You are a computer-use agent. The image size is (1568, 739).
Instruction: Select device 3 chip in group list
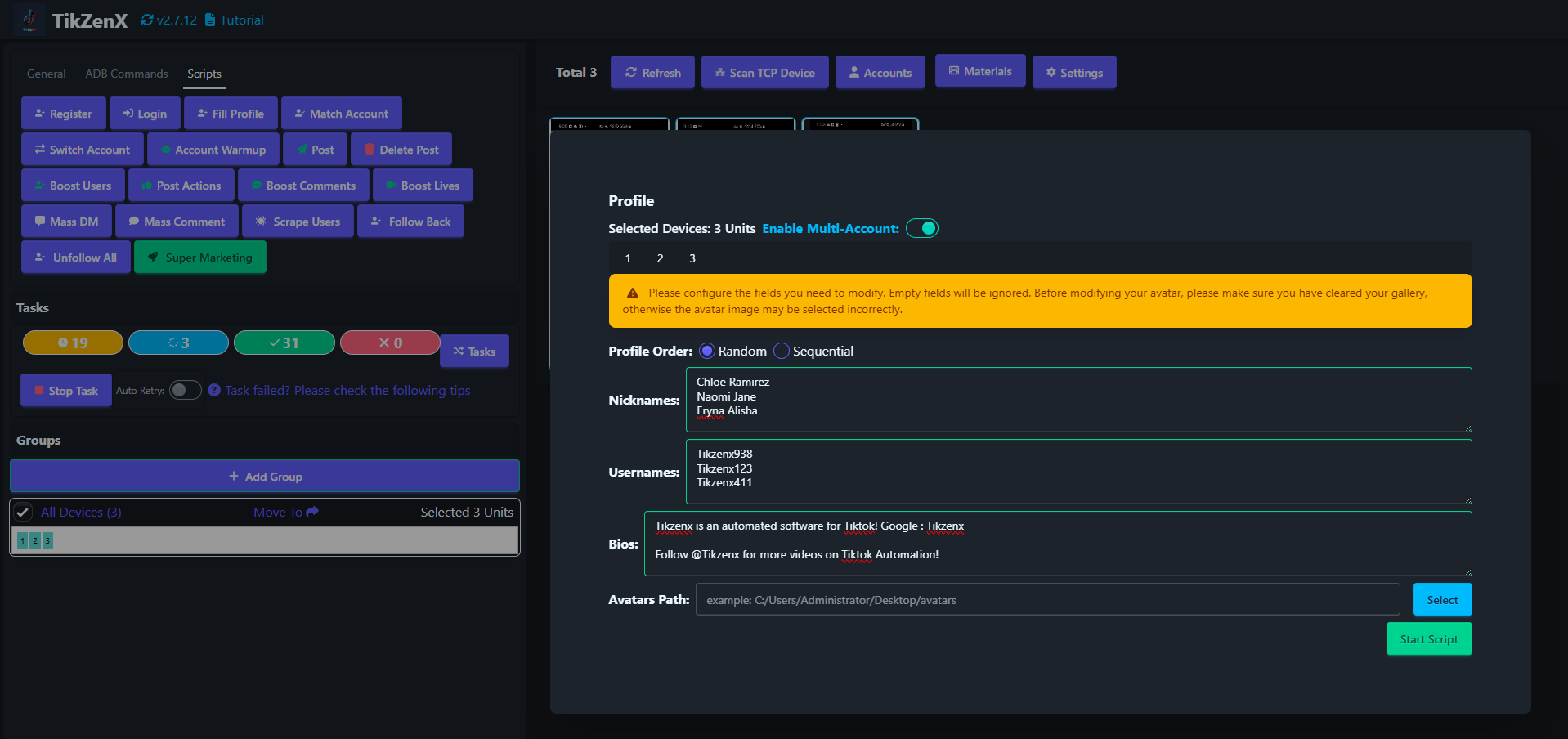click(x=47, y=540)
